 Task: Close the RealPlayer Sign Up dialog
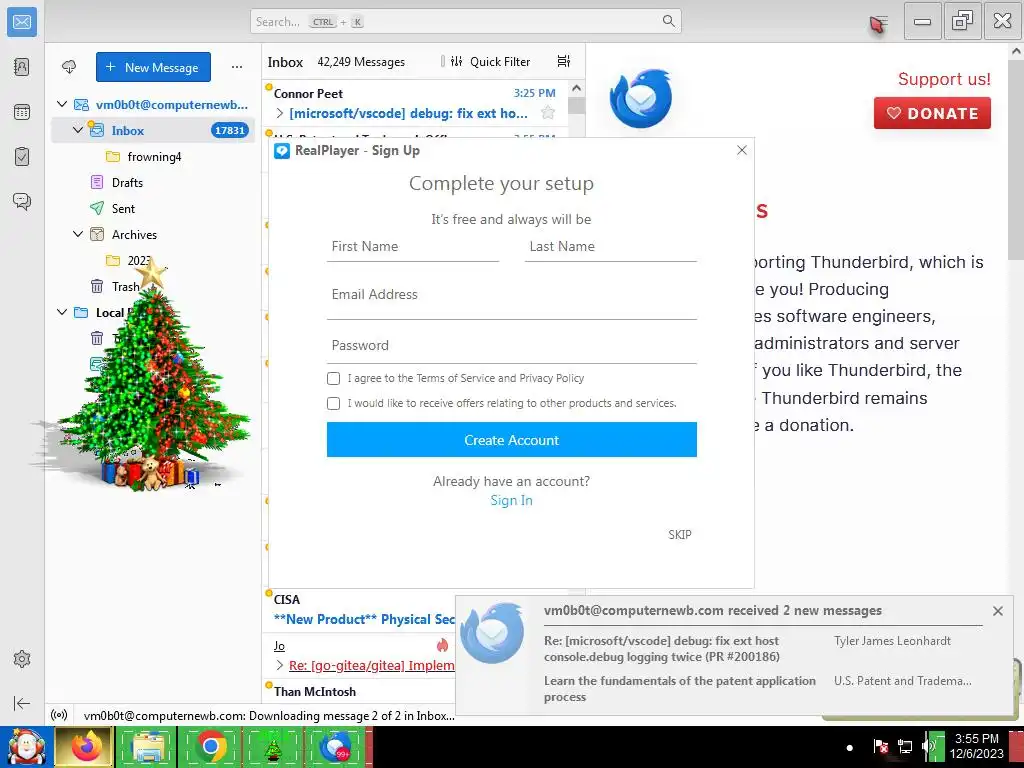pos(741,150)
